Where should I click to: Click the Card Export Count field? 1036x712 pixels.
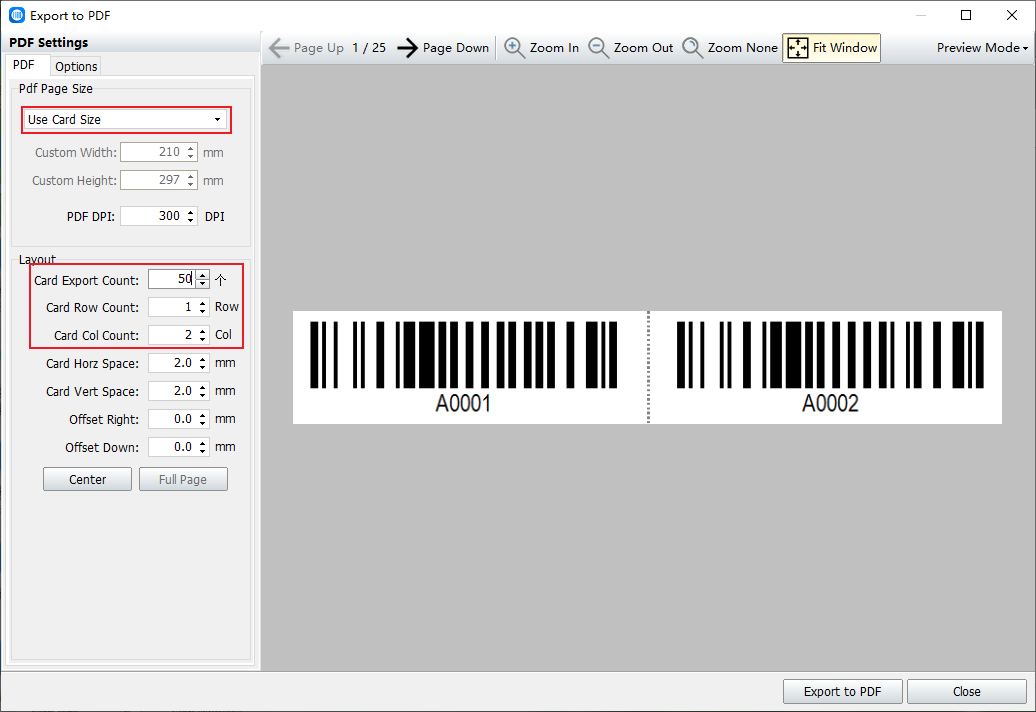[172, 279]
